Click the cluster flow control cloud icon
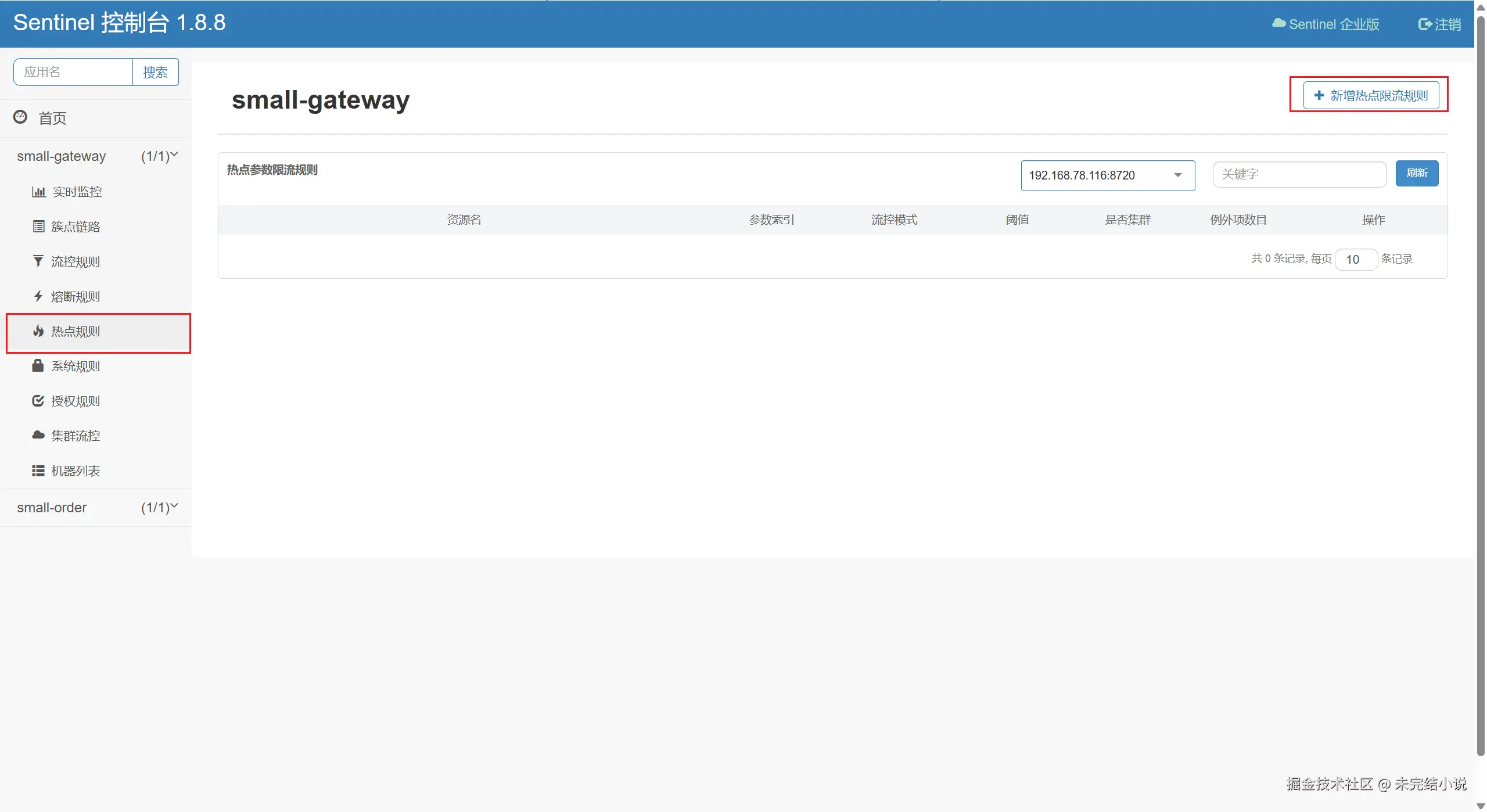This screenshot has width=1487, height=812. 38,435
